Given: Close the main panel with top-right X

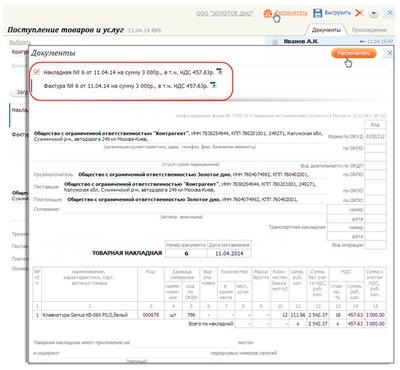Looking at the screenshot, I should tap(389, 13).
